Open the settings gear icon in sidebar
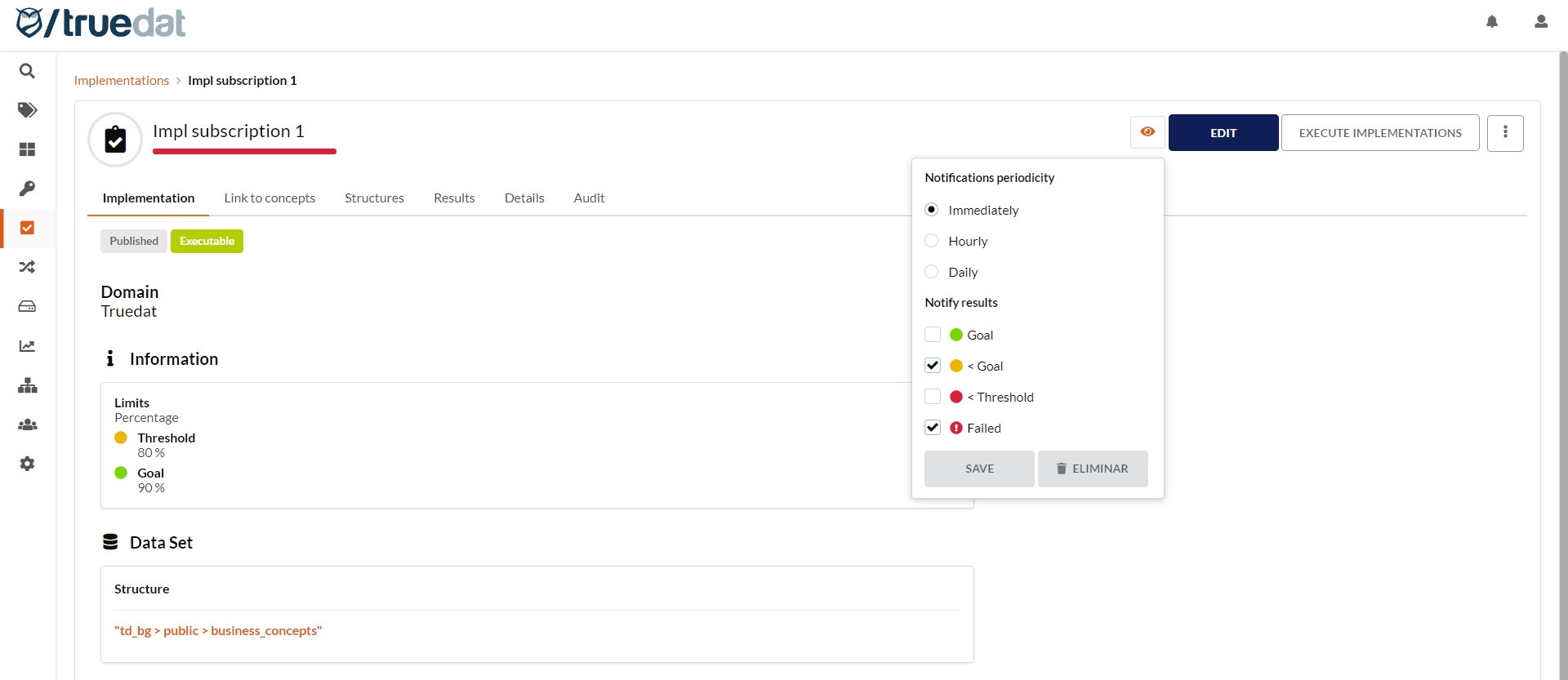This screenshot has height=680, width=1568. pos(27,464)
